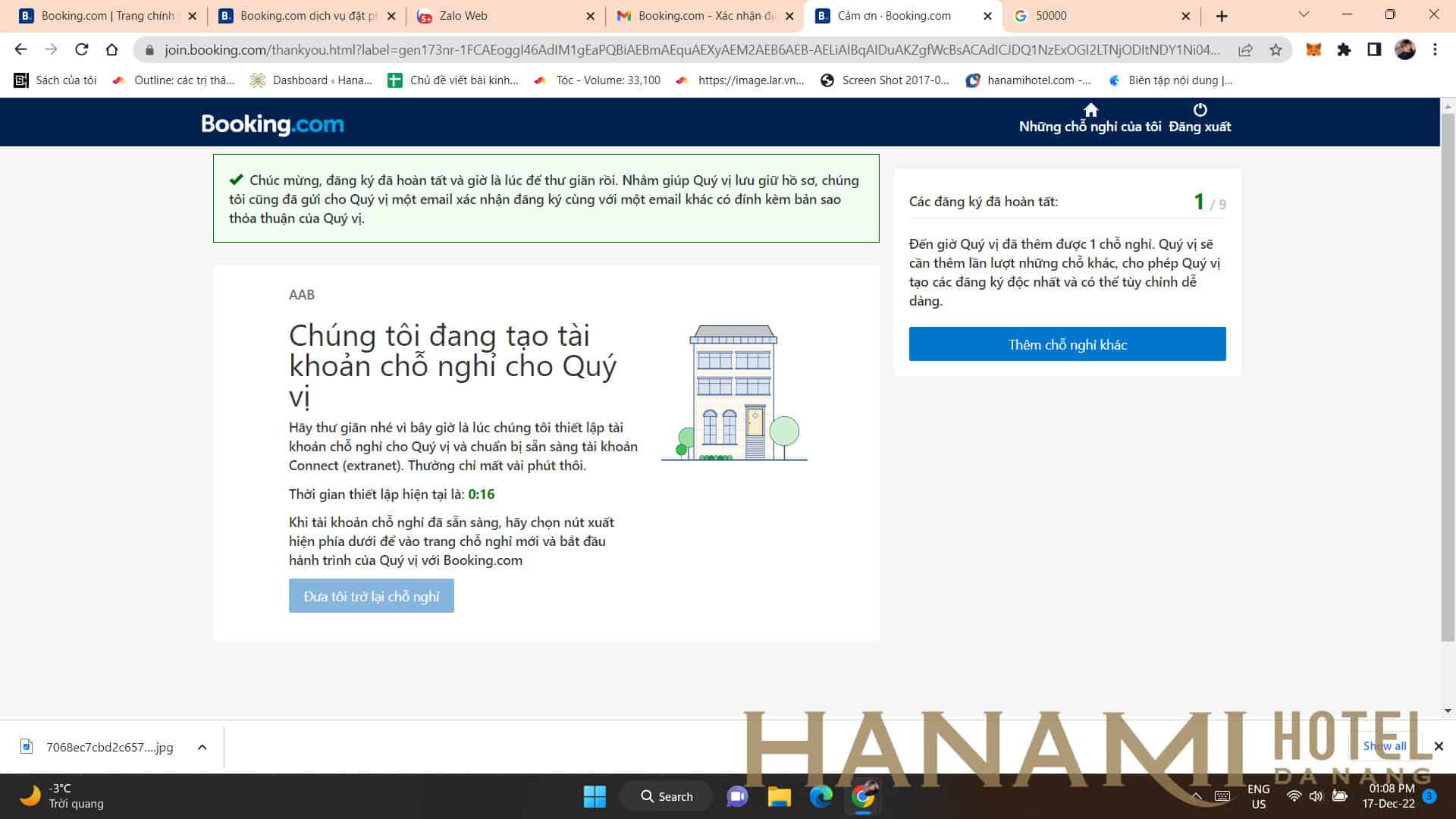Viewport: 1456px width, 819px height.
Task: Toggle the browser side panel icon
Action: point(1373,50)
